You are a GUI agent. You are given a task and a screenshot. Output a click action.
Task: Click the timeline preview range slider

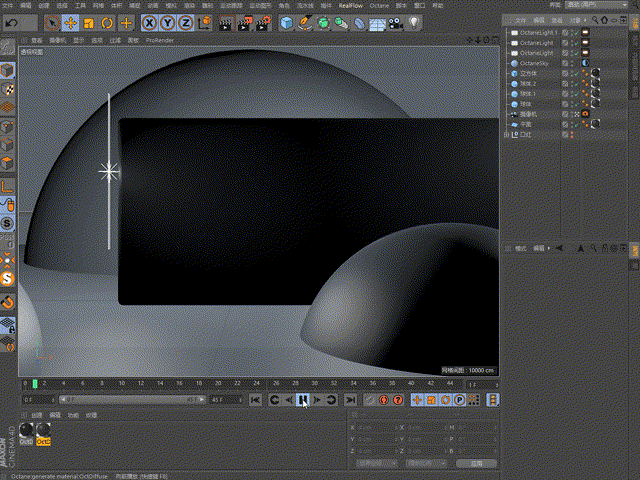pyautogui.click(x=132, y=400)
